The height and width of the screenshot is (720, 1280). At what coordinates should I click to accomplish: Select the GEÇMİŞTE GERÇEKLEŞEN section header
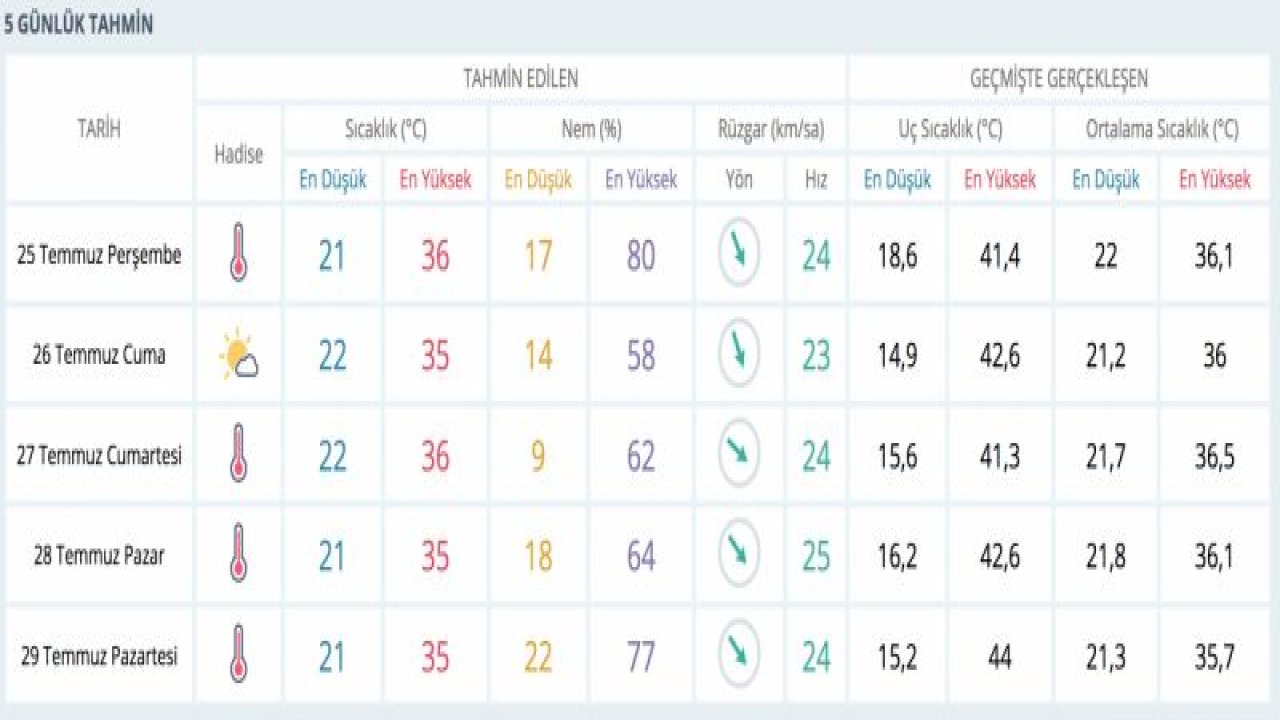pos(1058,79)
